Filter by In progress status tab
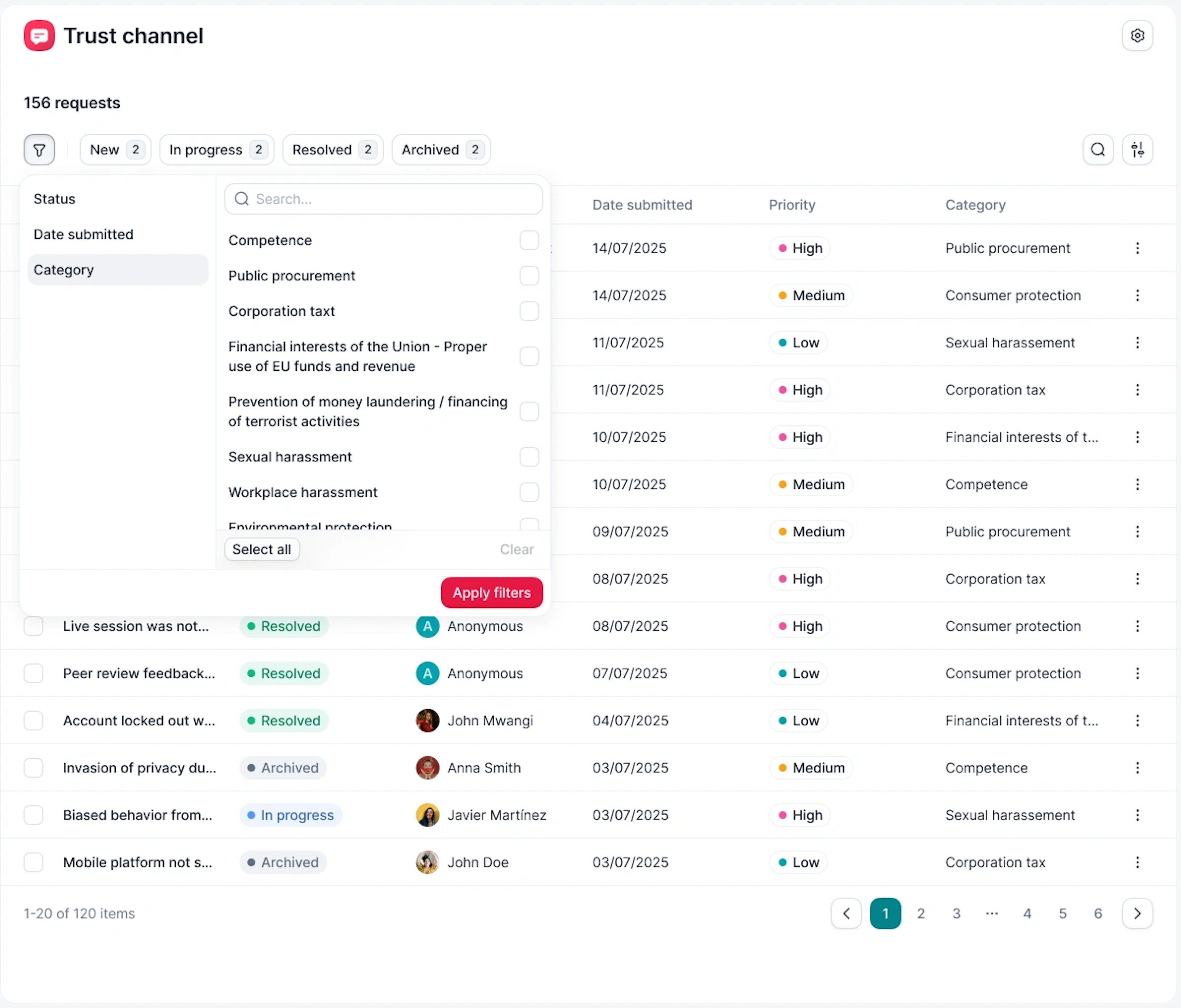This screenshot has width=1181, height=1008. pos(217,150)
